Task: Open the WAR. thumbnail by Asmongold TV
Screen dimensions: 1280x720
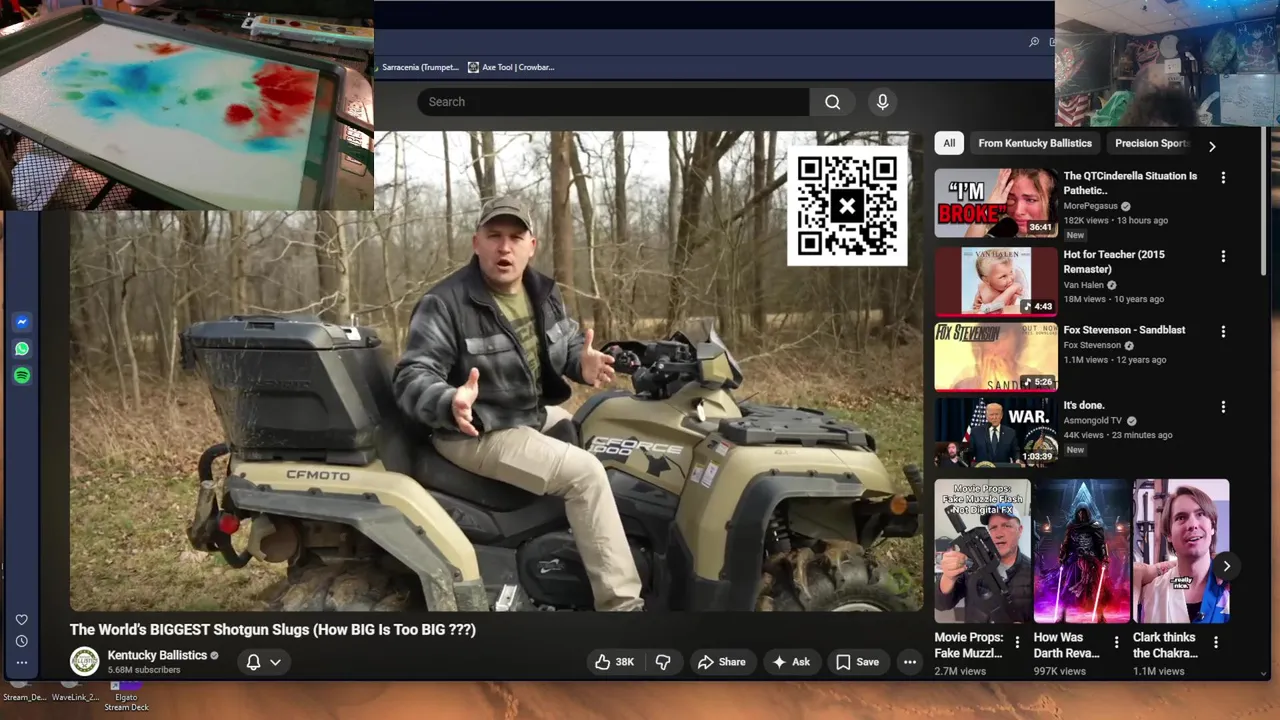Action: point(995,433)
